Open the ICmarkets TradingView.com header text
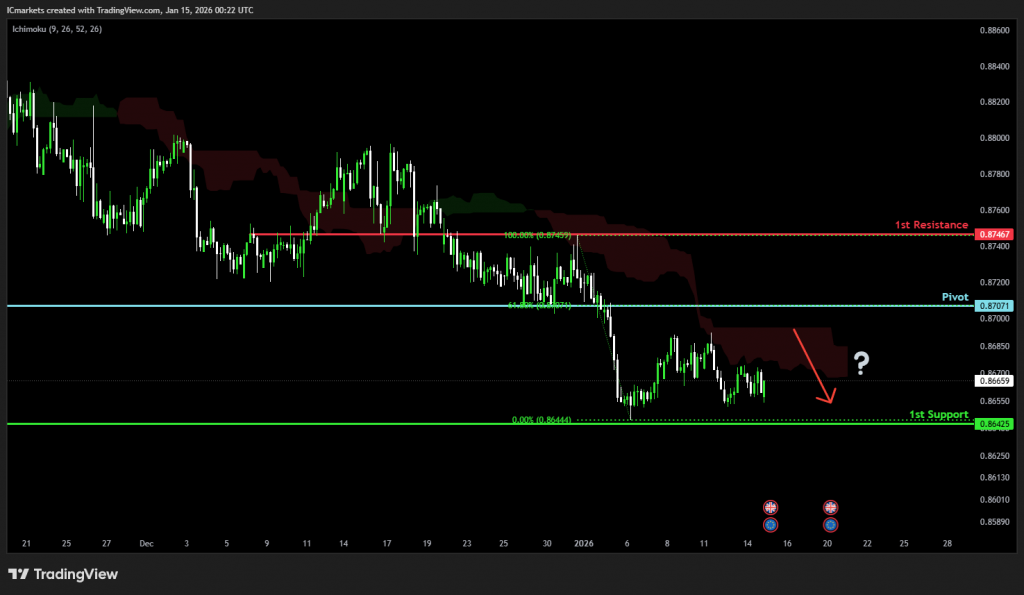1024x595 pixels. 133,10
